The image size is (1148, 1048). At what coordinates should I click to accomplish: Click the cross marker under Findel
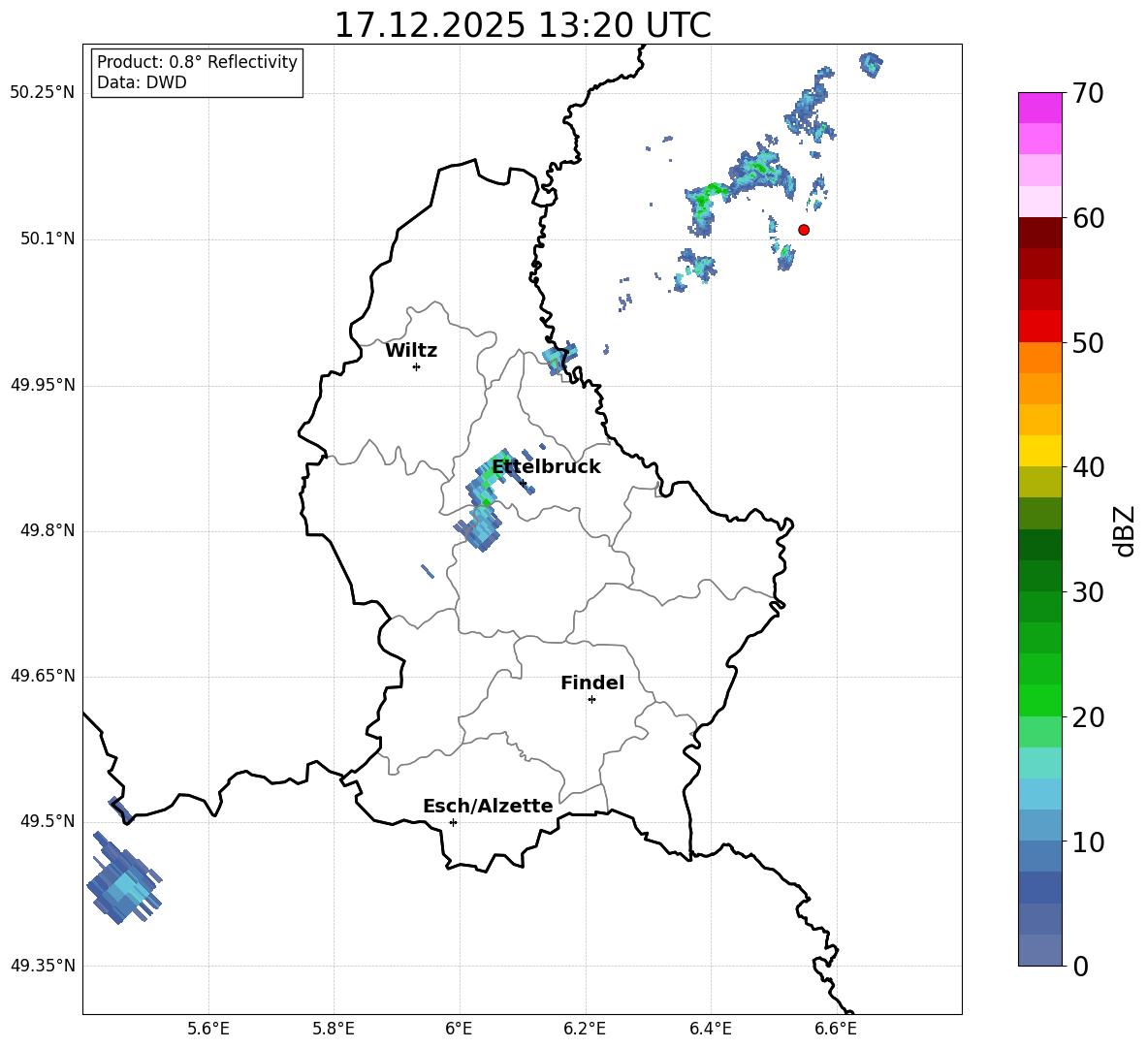[x=591, y=700]
